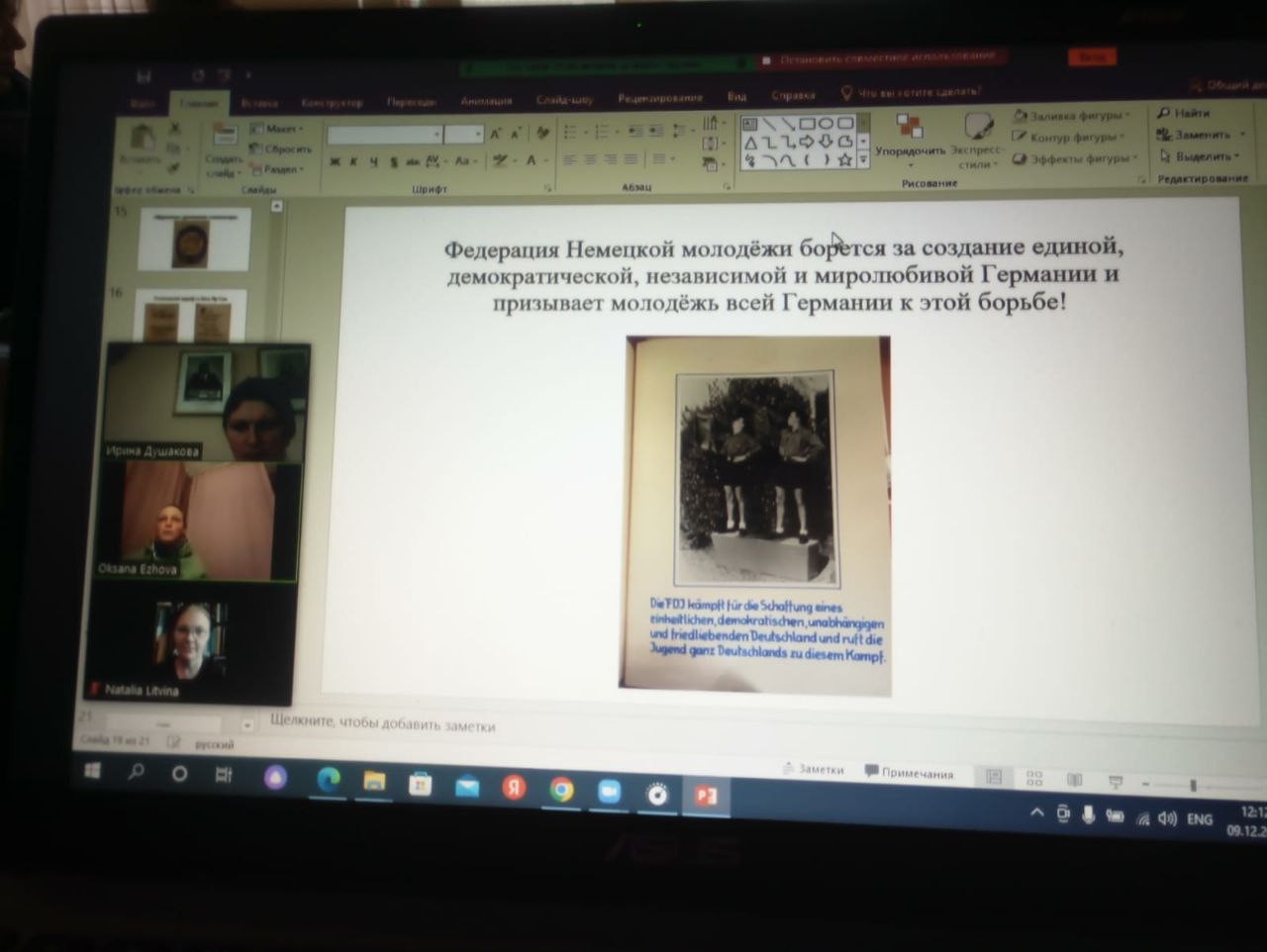The image size is (1267, 952).
Task: Open the Yandex browser from the taskbar
Action: [514, 787]
